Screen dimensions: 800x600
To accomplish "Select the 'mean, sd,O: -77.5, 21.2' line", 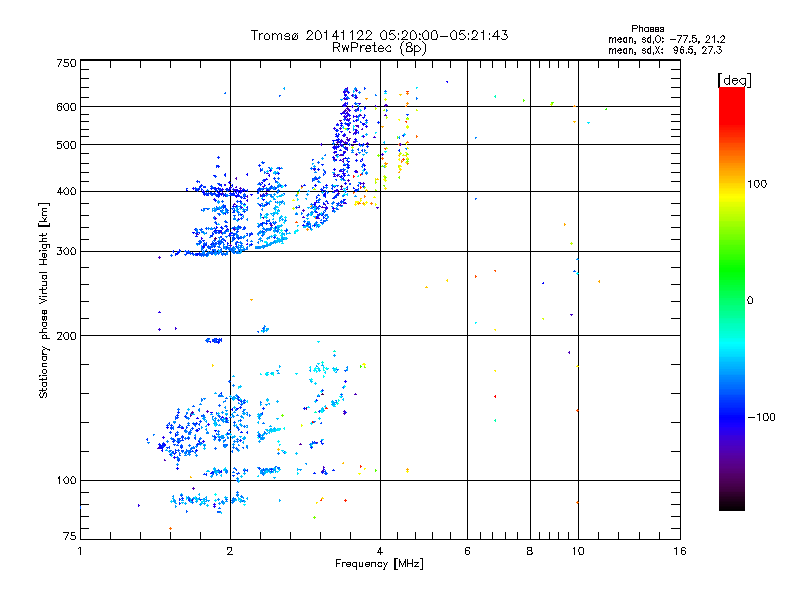I will point(667,39).
